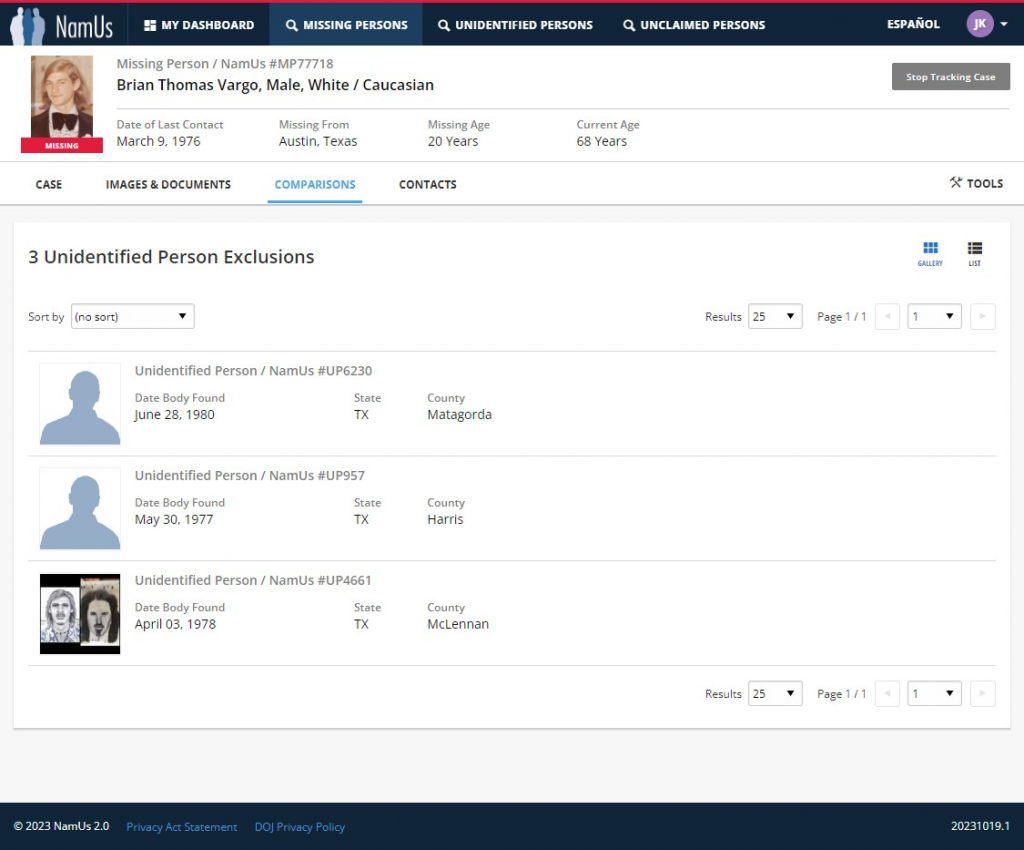Go to previous page using top arrow
This screenshot has width=1024, height=850.
click(x=887, y=317)
